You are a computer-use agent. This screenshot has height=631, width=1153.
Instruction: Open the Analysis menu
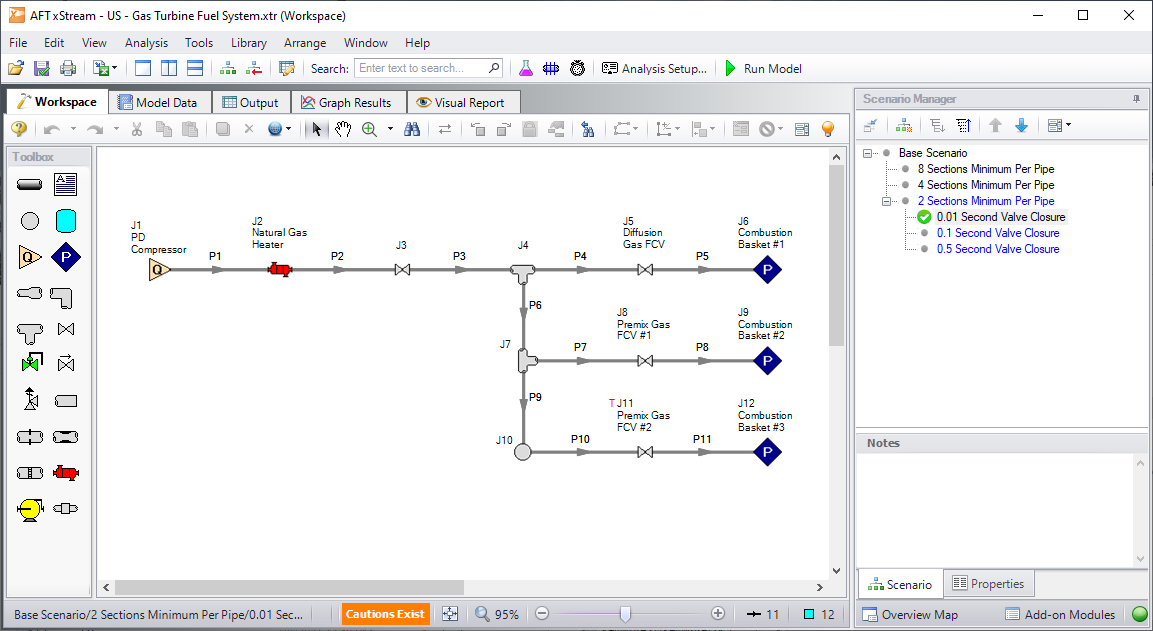146,43
